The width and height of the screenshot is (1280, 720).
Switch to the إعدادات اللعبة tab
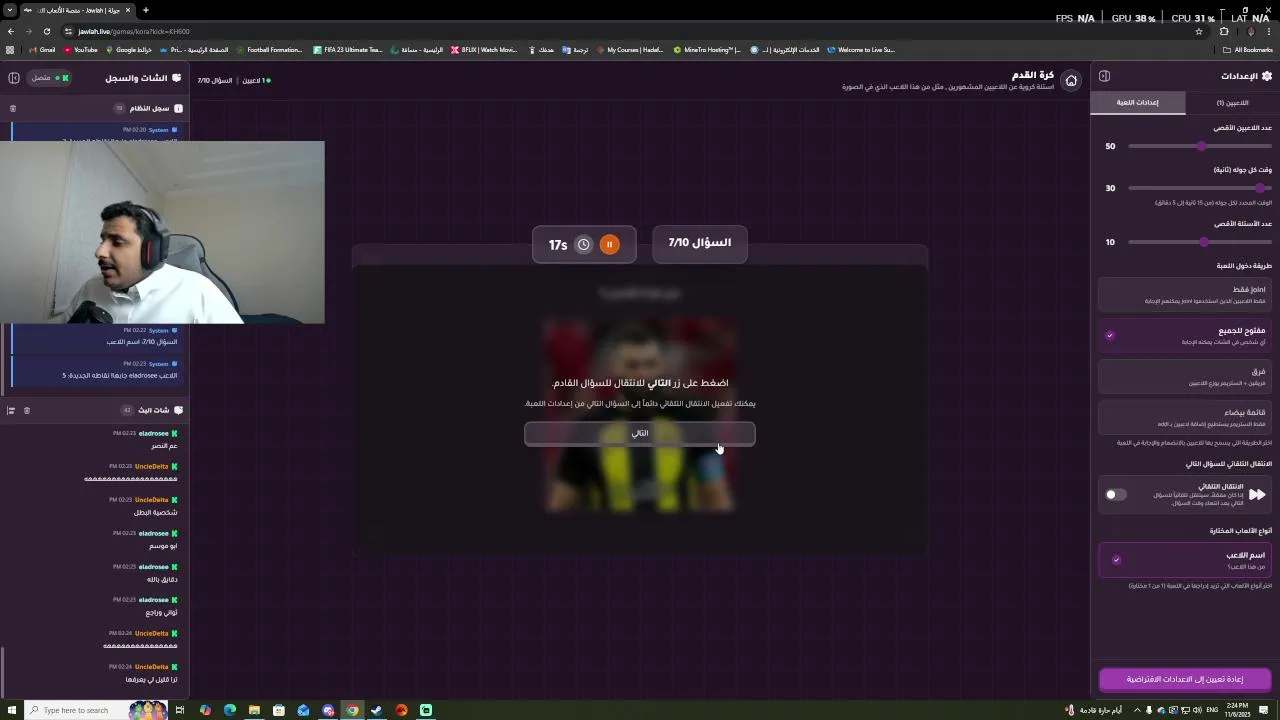[x=1138, y=102]
